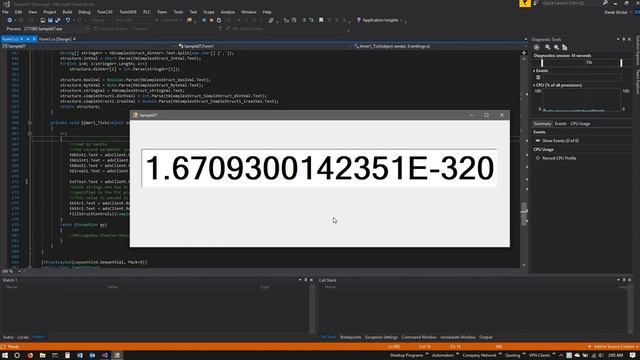
Task: Click the diagnostics timeline left handle
Action: pos(542,63)
